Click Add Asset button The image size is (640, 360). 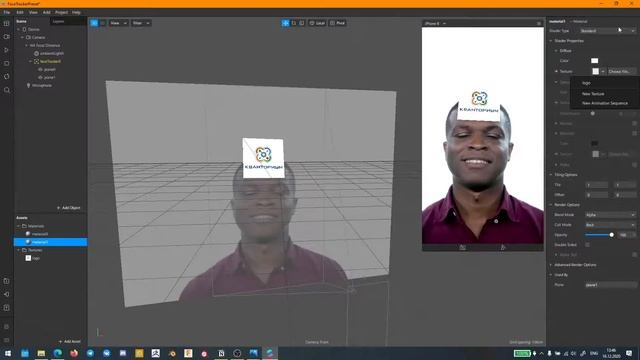tap(69, 341)
